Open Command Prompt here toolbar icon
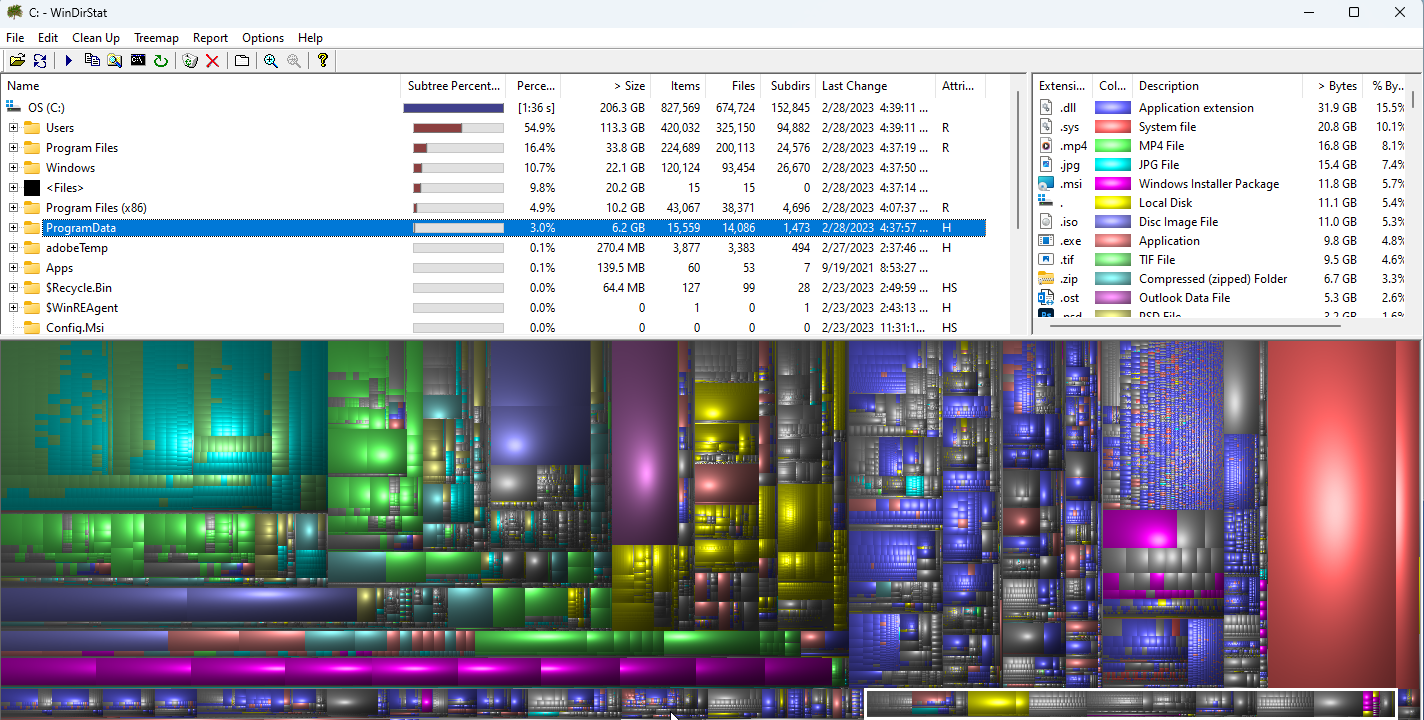This screenshot has width=1424, height=720. point(138,61)
